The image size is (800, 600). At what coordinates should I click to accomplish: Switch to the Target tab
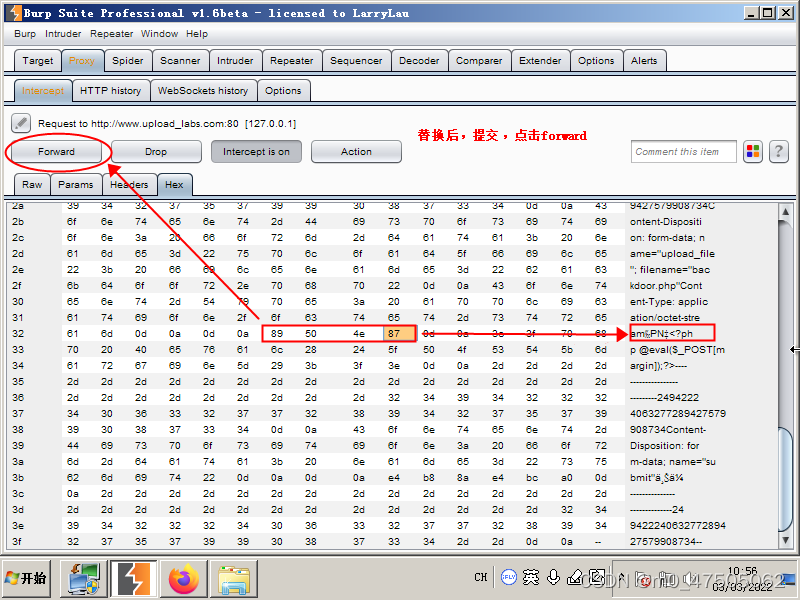coord(38,61)
